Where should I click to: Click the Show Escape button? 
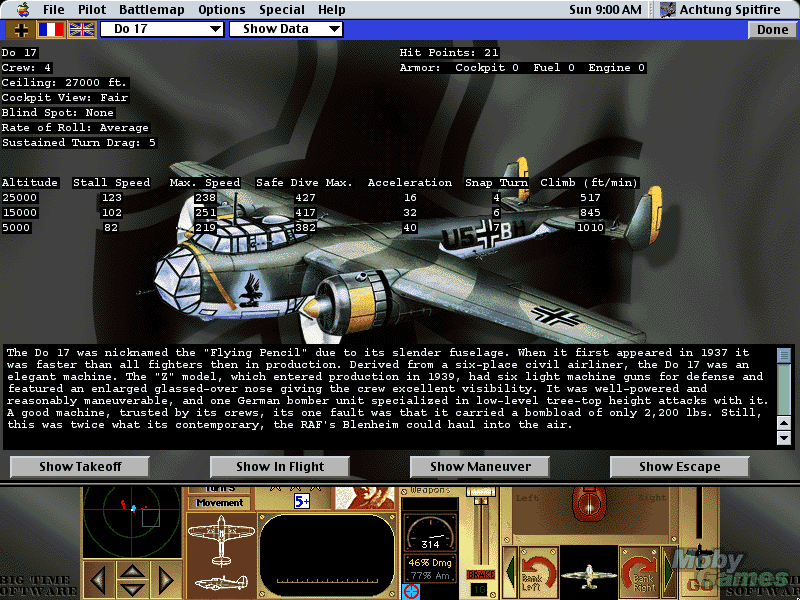[x=680, y=466]
